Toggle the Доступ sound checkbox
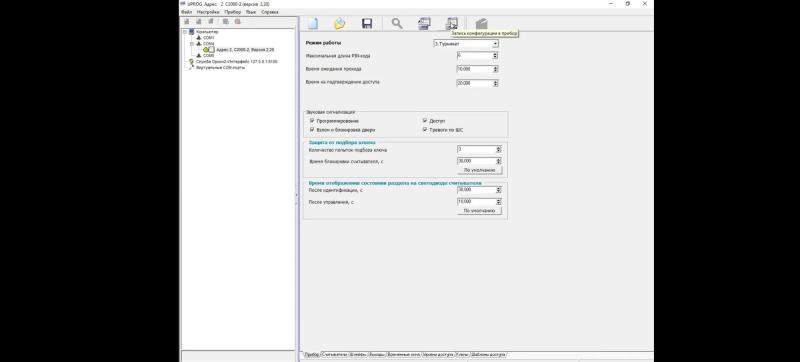The width and height of the screenshot is (800, 362). pos(424,121)
